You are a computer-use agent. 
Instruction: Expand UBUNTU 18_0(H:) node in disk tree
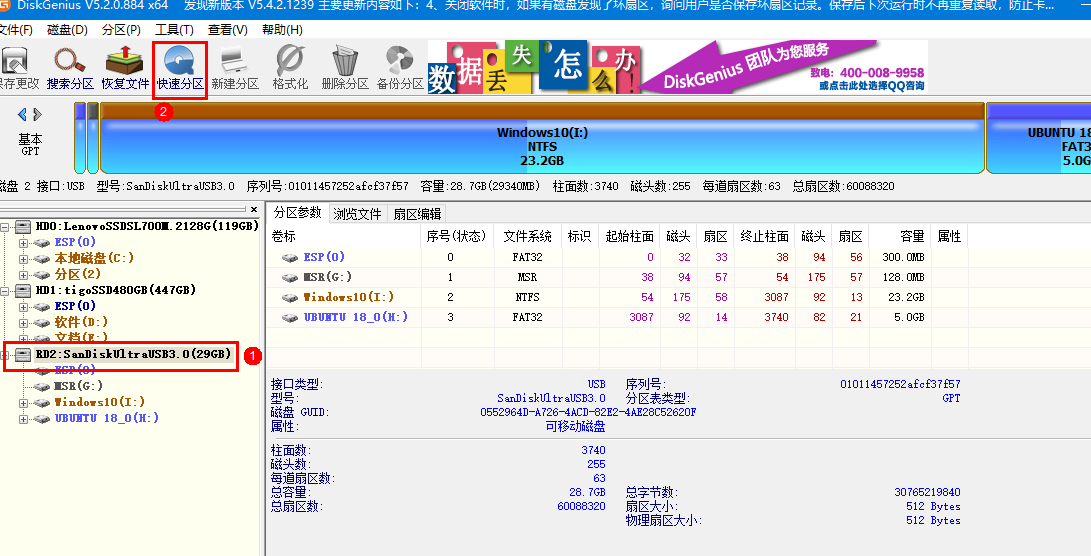23,419
